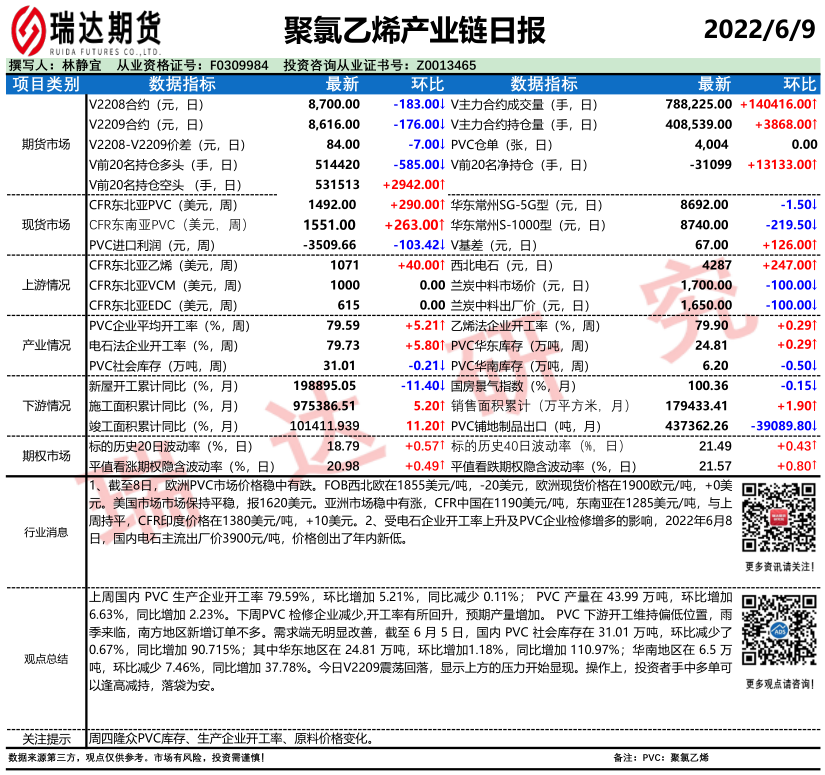This screenshot has width=825, height=775.
Task: Click the 关注提示 row label
Action: tap(46, 739)
